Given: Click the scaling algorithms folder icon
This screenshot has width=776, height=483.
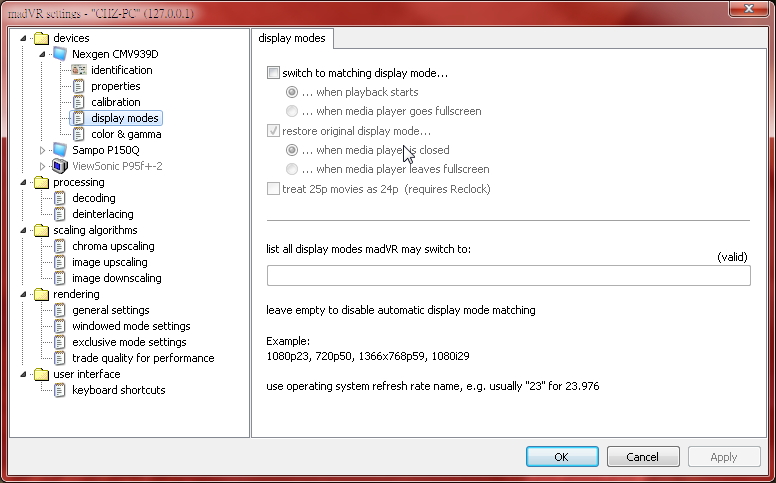Looking at the screenshot, I should pos(41,230).
